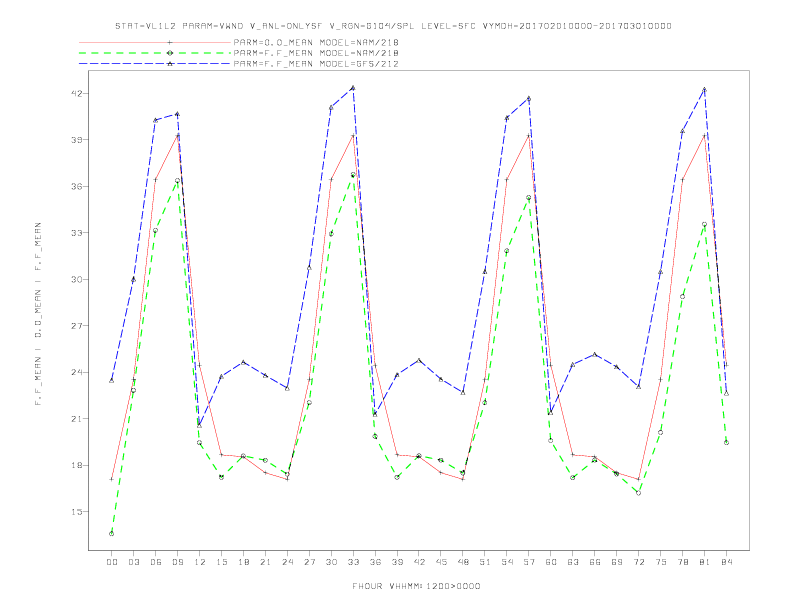Click x-axis tick label 60
The width and height of the screenshot is (792, 612).
(551, 562)
